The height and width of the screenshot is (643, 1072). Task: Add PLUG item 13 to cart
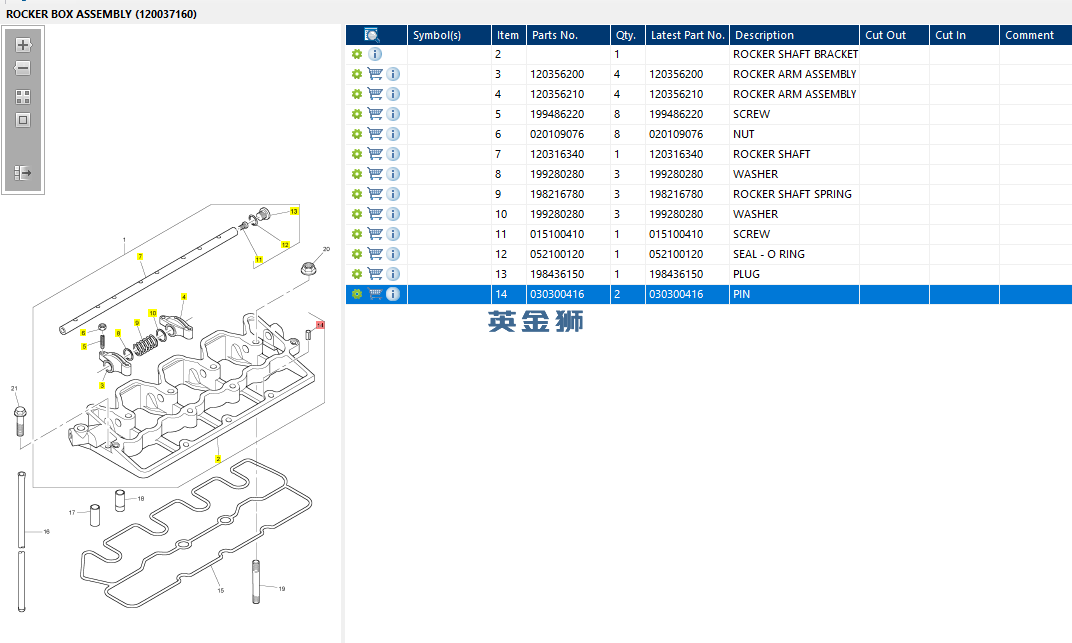coord(375,274)
